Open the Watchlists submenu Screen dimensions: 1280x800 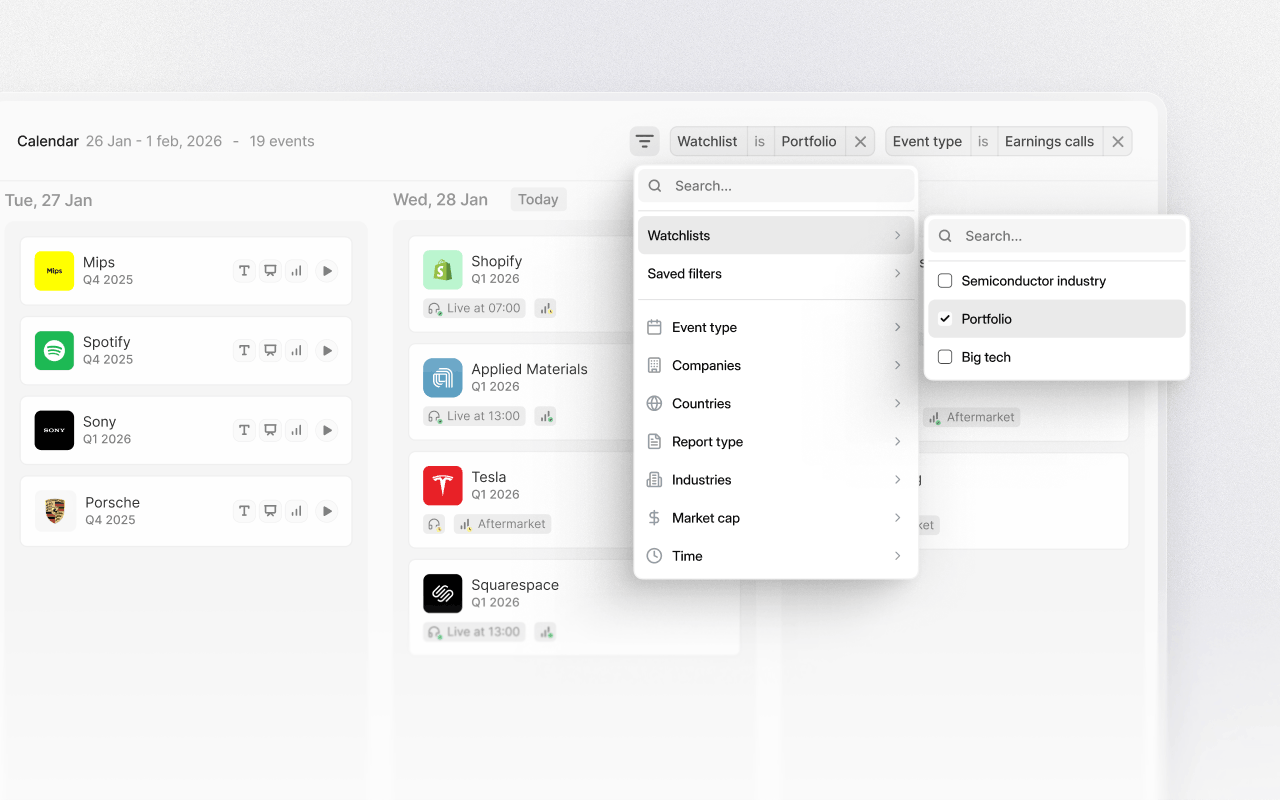click(x=776, y=235)
